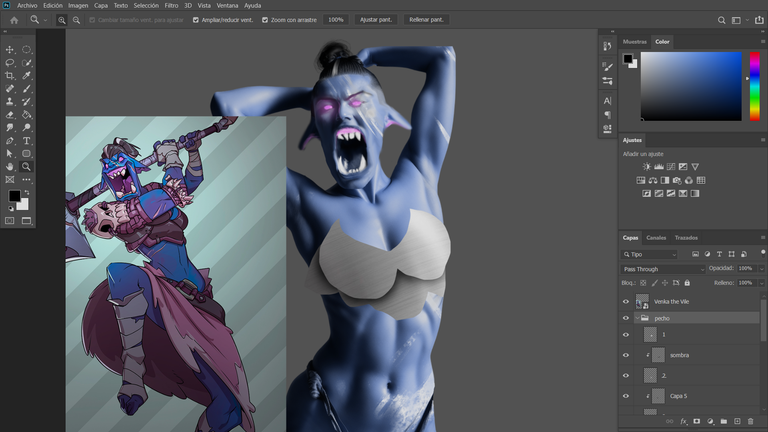Open the Edición menu

point(53,5)
